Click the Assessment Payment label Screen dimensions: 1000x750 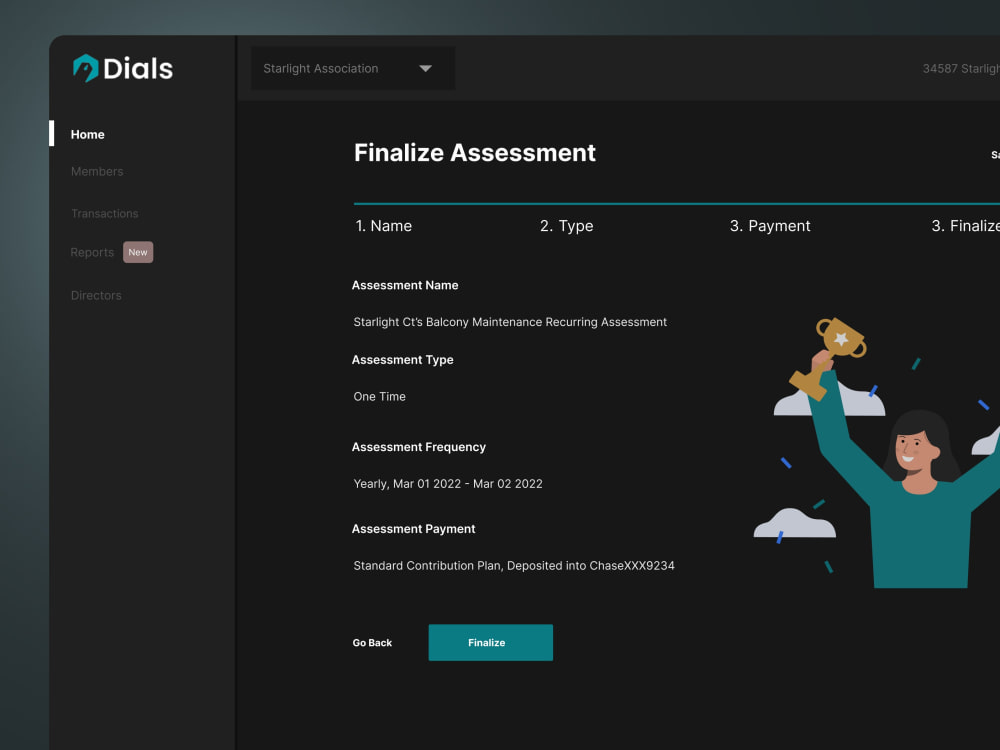[413, 529]
